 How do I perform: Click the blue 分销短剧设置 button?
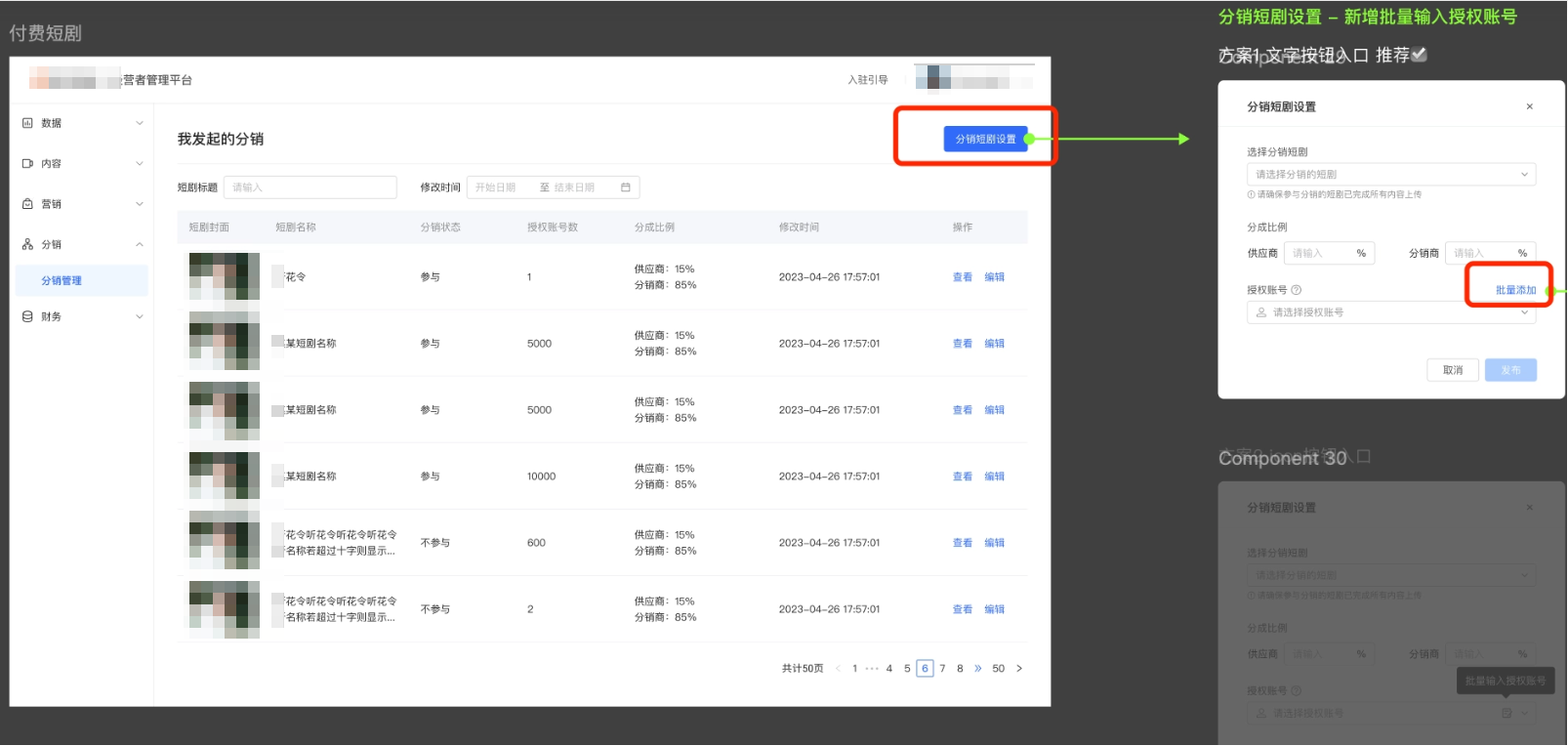click(x=985, y=139)
